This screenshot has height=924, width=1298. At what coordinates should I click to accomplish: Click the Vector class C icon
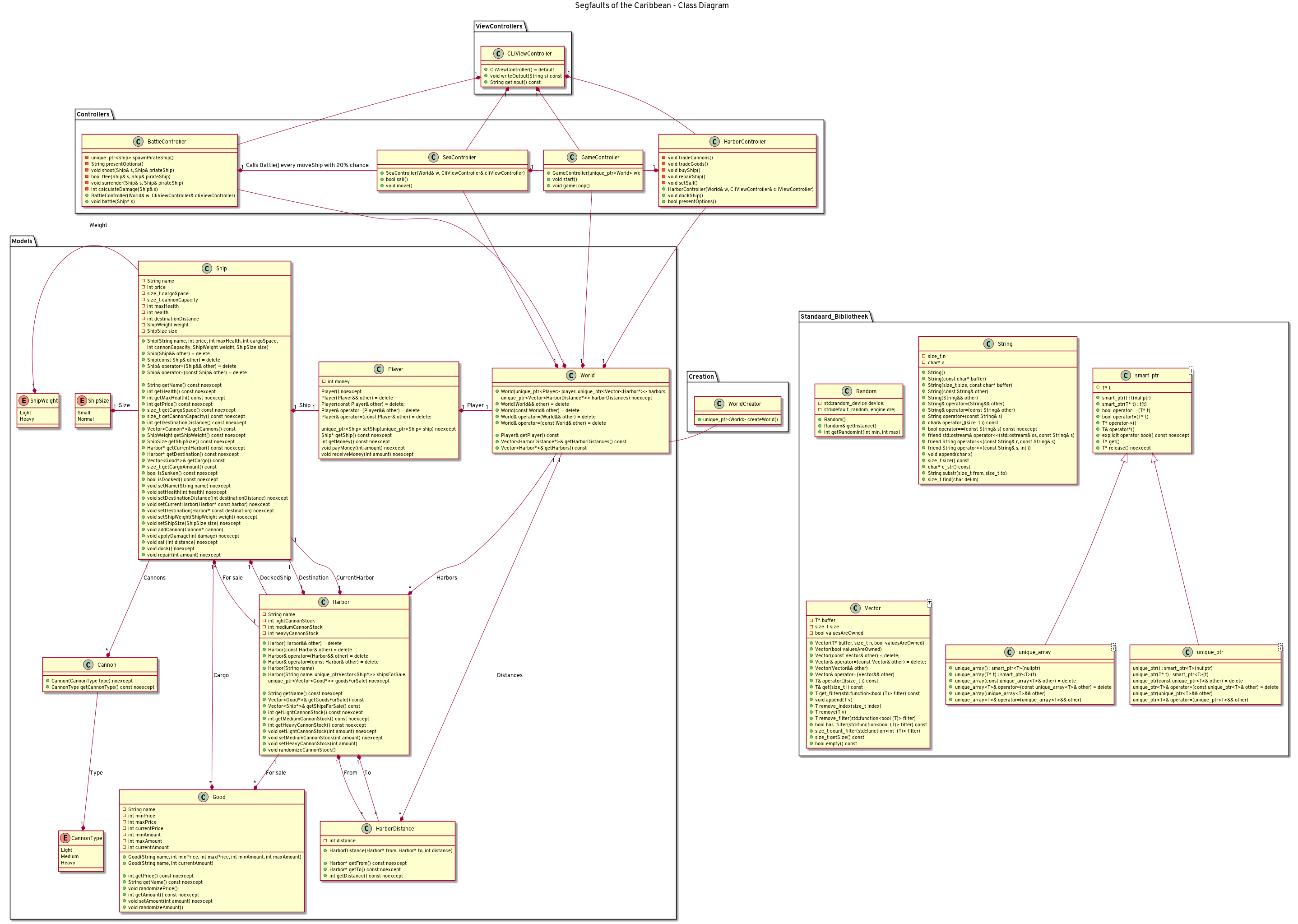(855, 608)
